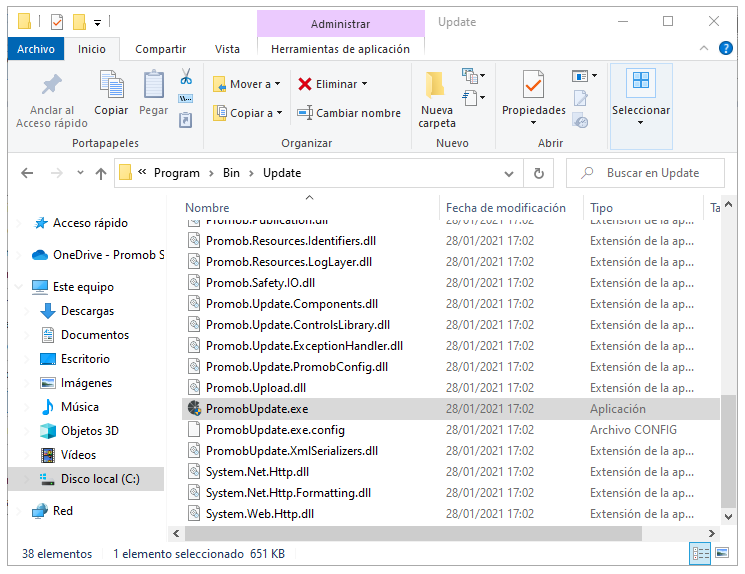
Task: Collapse the Este equipo tree node
Action: (x=19, y=287)
